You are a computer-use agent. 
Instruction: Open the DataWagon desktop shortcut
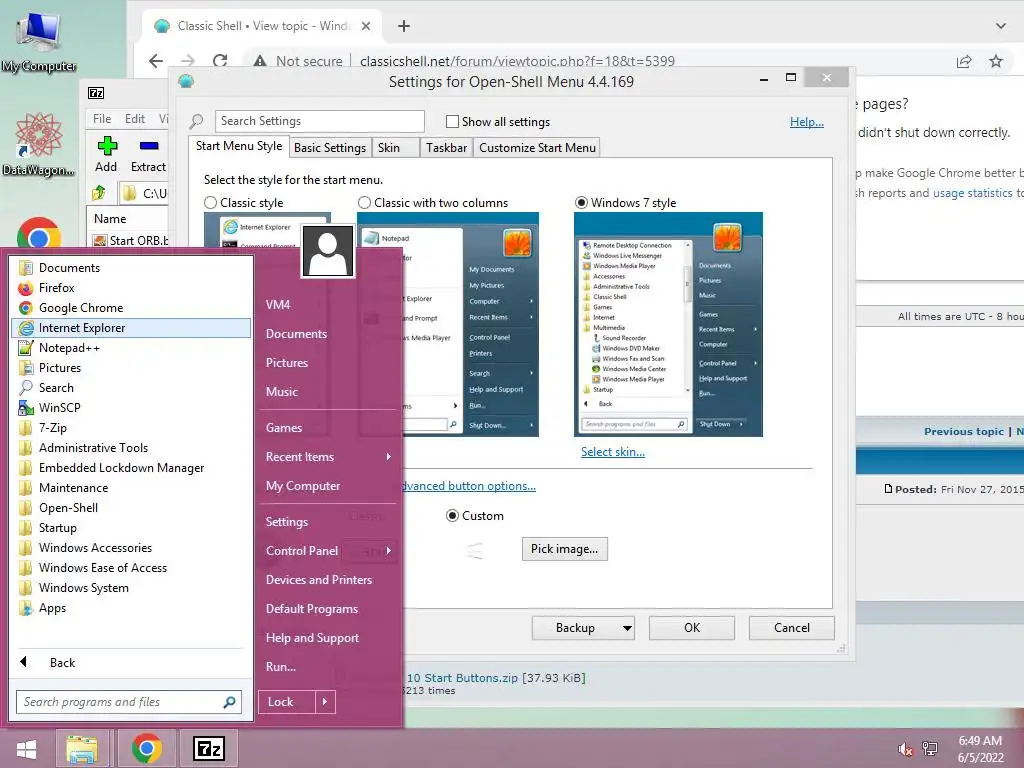point(39,144)
